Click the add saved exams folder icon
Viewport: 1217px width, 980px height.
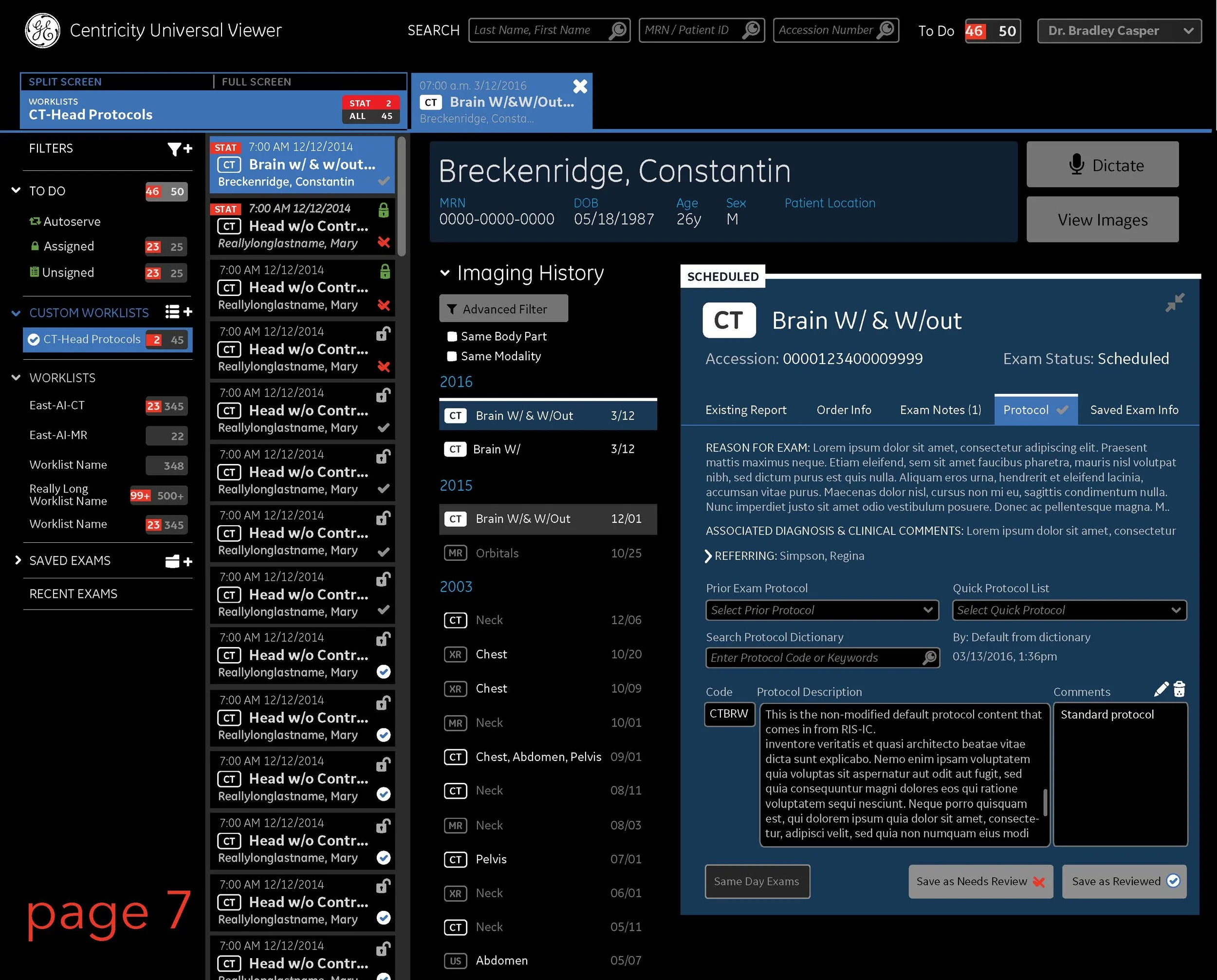(x=178, y=561)
